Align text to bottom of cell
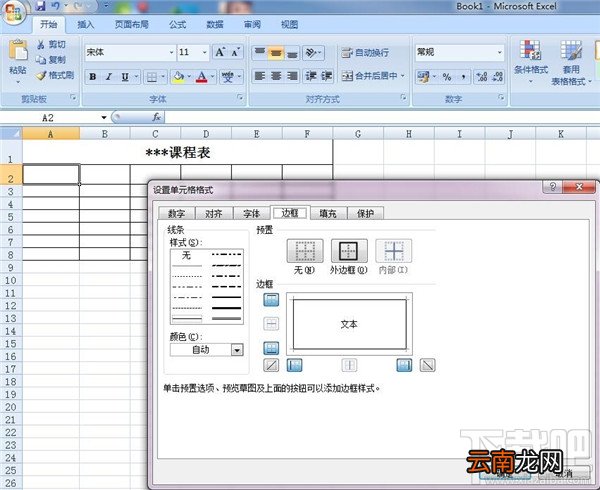This screenshot has height=490, width=600. coord(292,52)
